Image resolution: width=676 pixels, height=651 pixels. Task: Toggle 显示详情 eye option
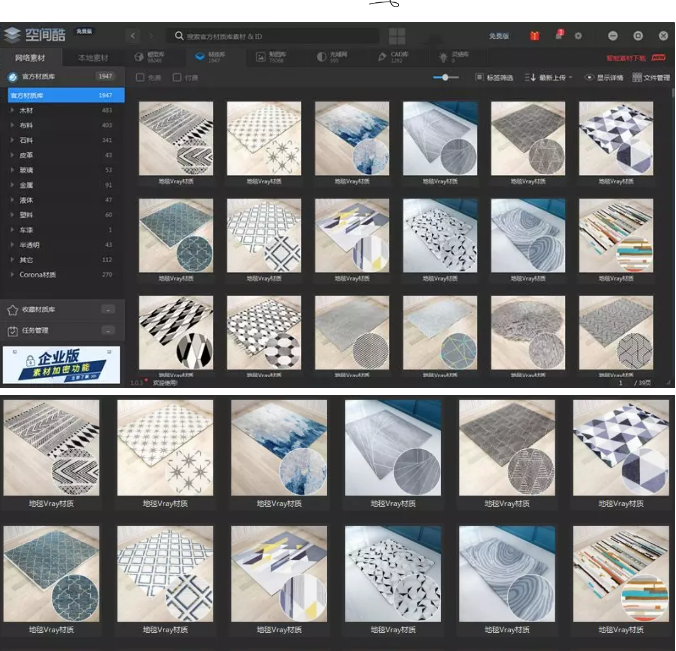[x=604, y=78]
